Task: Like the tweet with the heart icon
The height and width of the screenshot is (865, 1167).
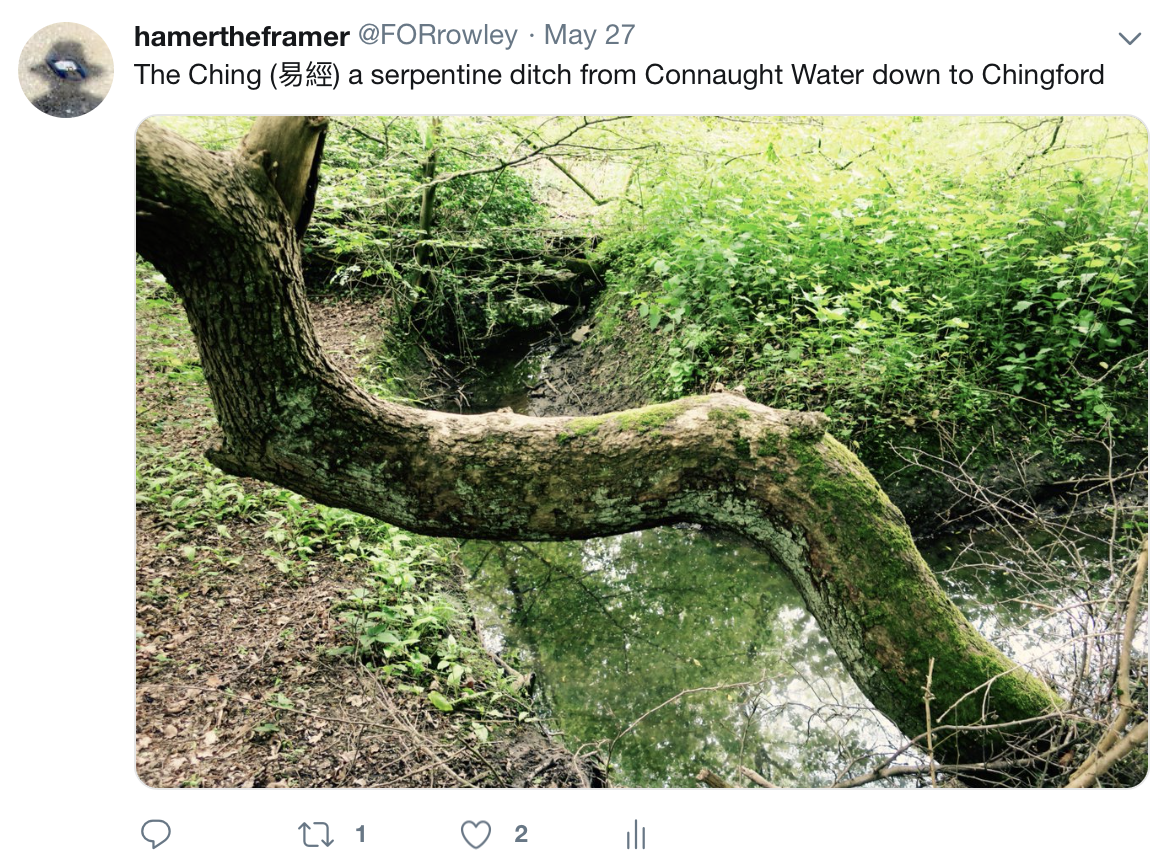Action: [476, 834]
